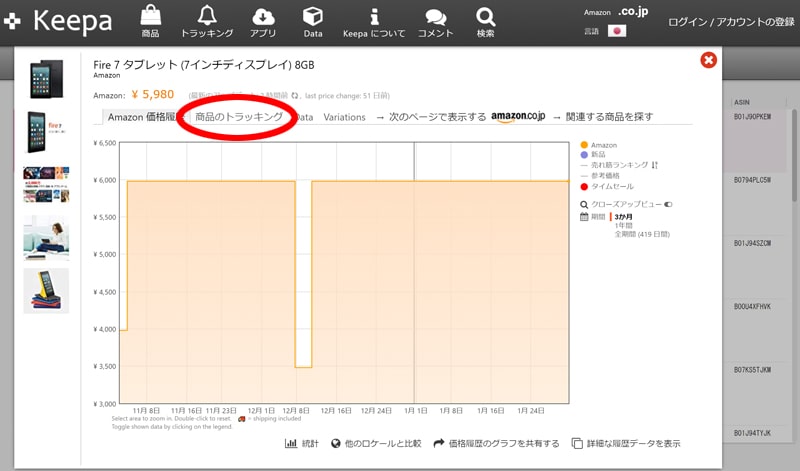Select the content collage thumbnail

click(46, 184)
